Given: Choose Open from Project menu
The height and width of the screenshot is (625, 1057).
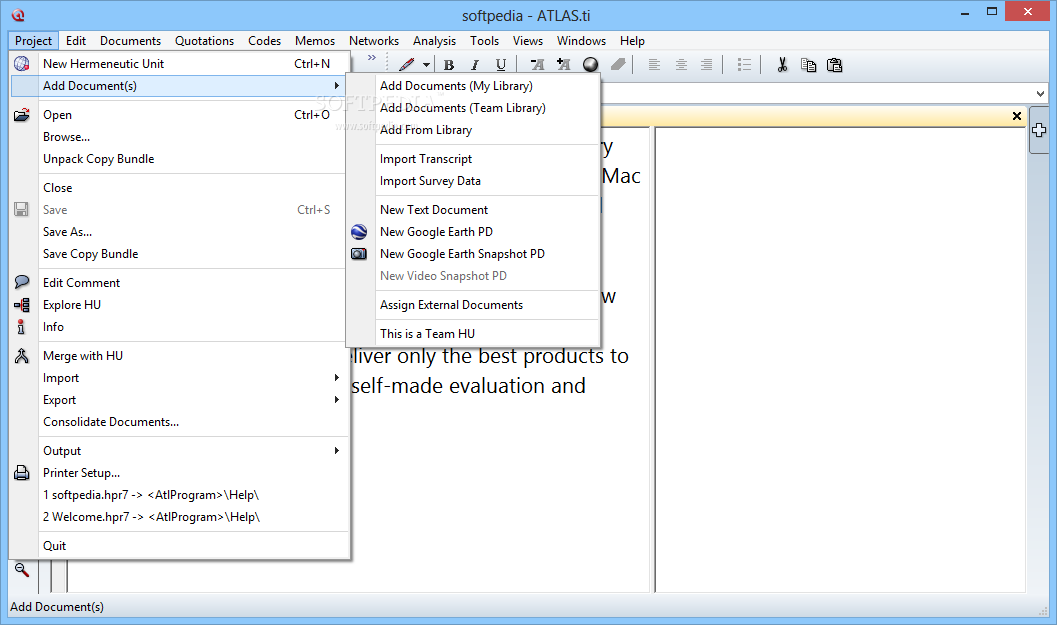Looking at the screenshot, I should point(179,115).
